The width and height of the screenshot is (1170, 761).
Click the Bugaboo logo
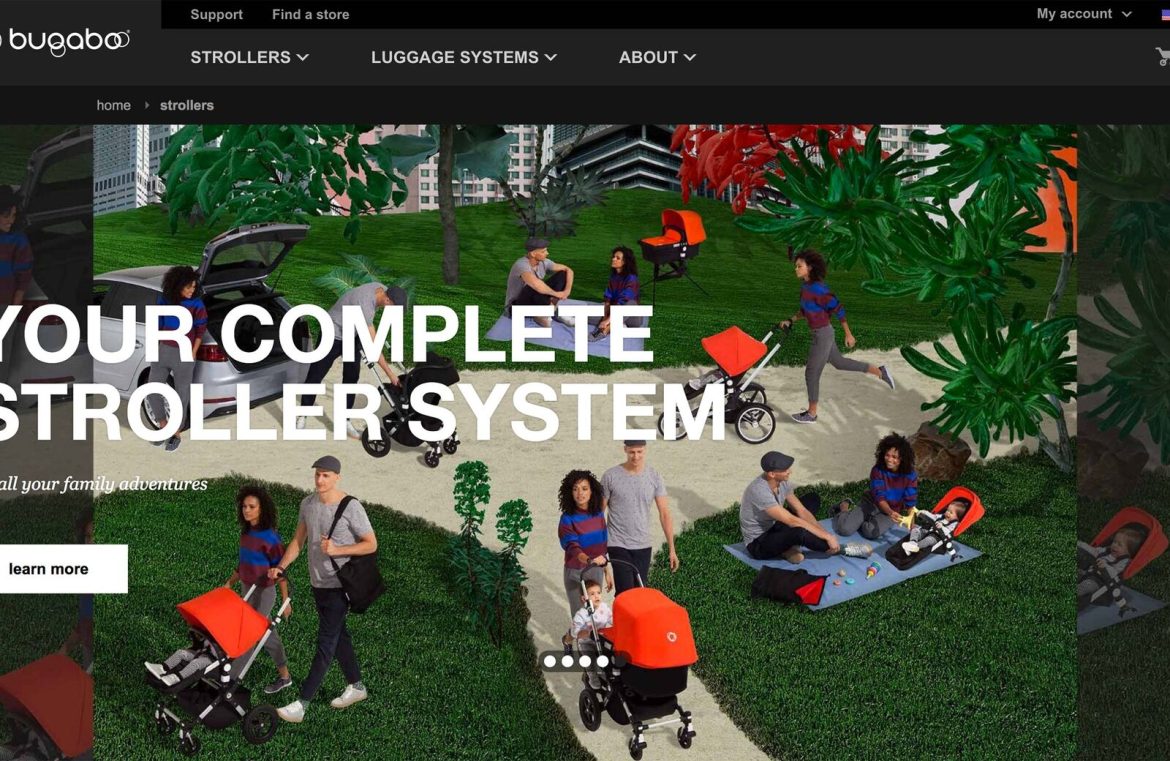point(66,41)
